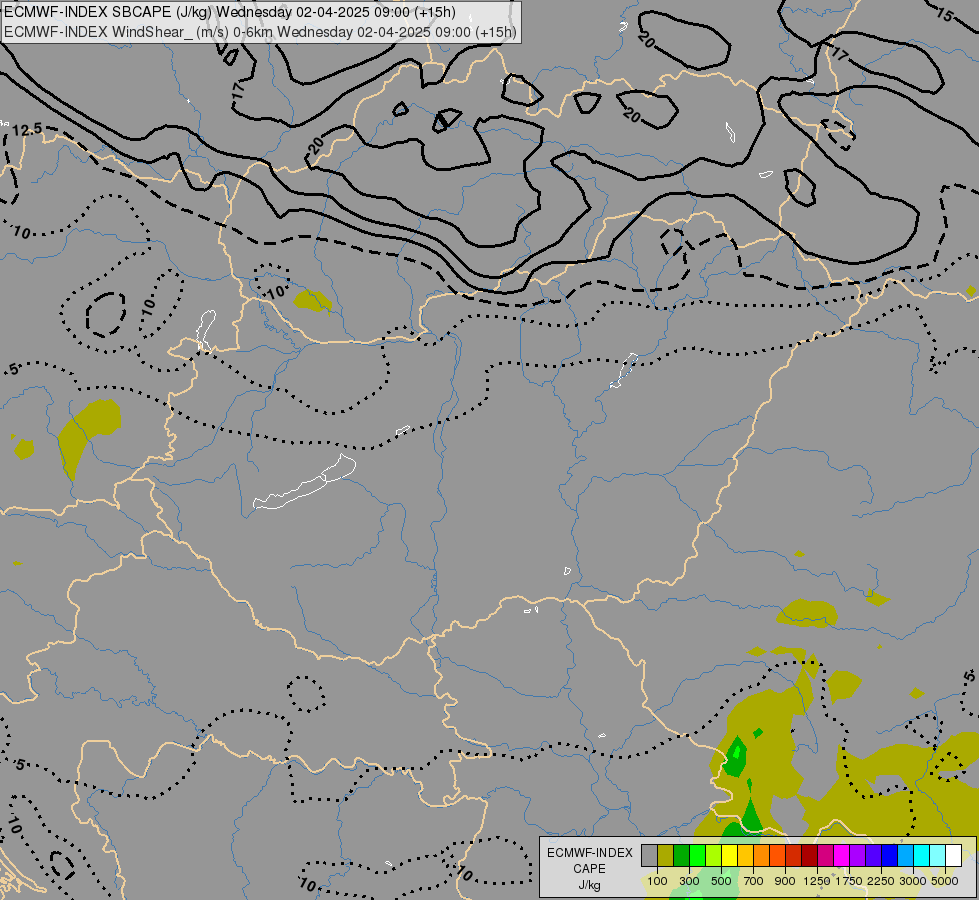Click the dark red swatch in the legend

click(809, 856)
